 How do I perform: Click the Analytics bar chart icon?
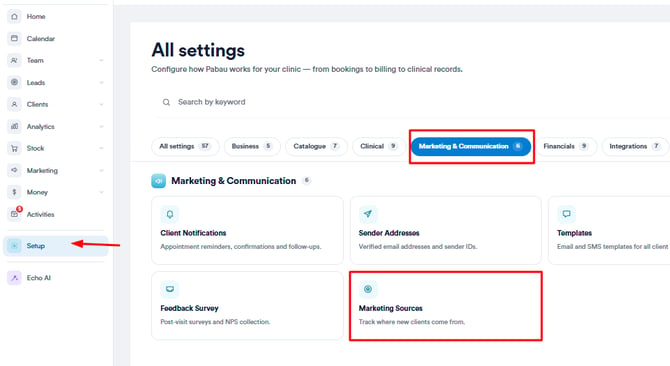(x=14, y=126)
